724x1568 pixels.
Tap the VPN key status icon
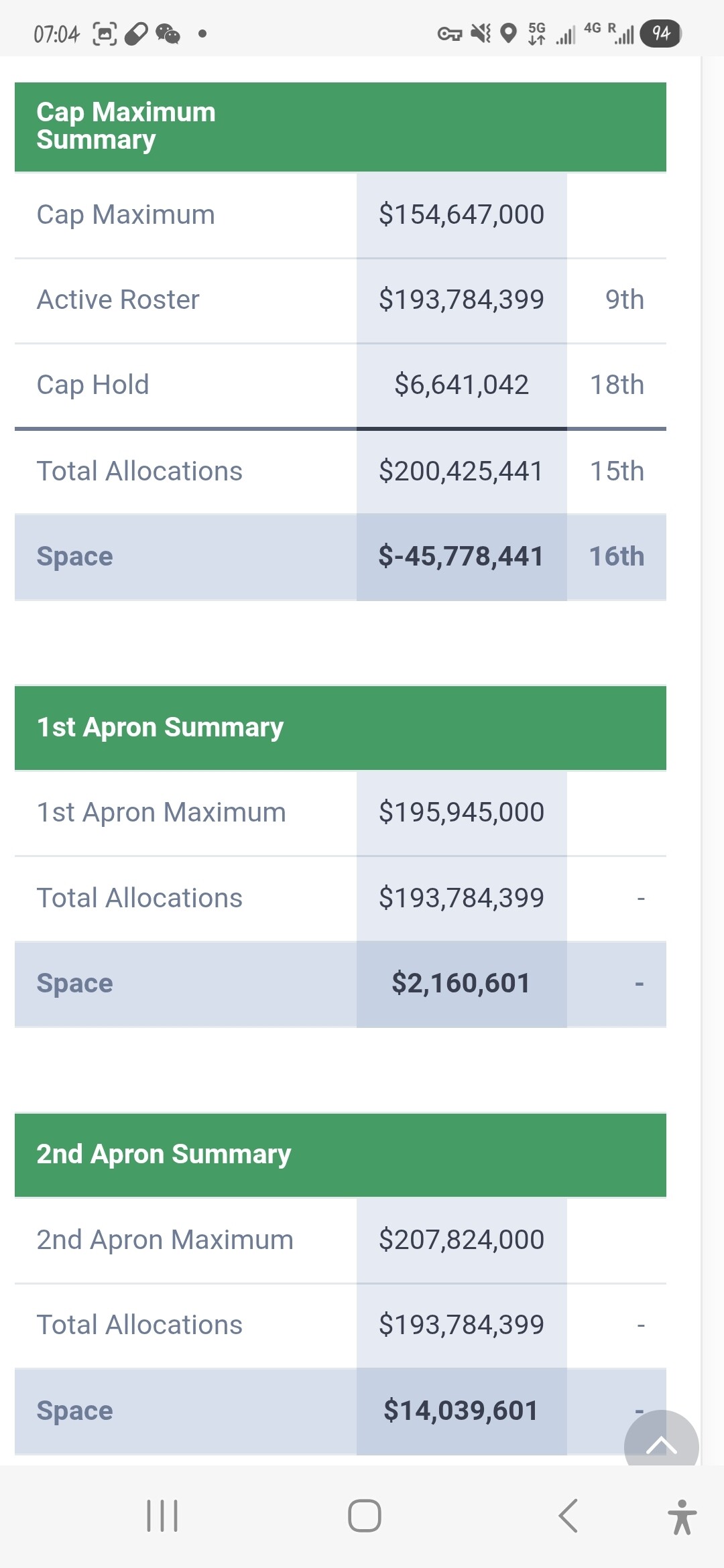[x=449, y=34]
